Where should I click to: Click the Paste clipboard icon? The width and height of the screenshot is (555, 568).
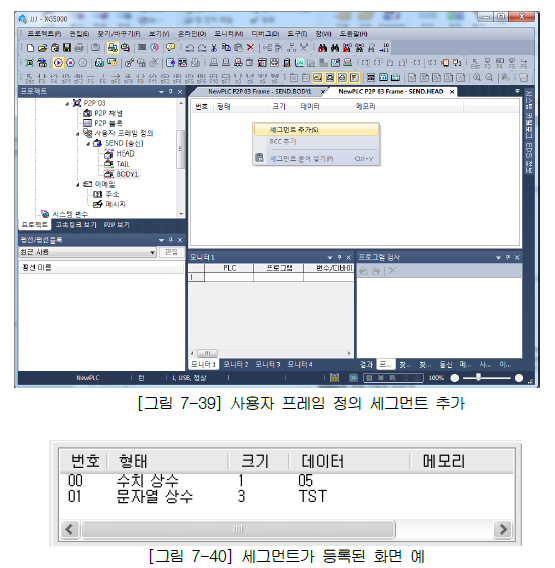238,48
